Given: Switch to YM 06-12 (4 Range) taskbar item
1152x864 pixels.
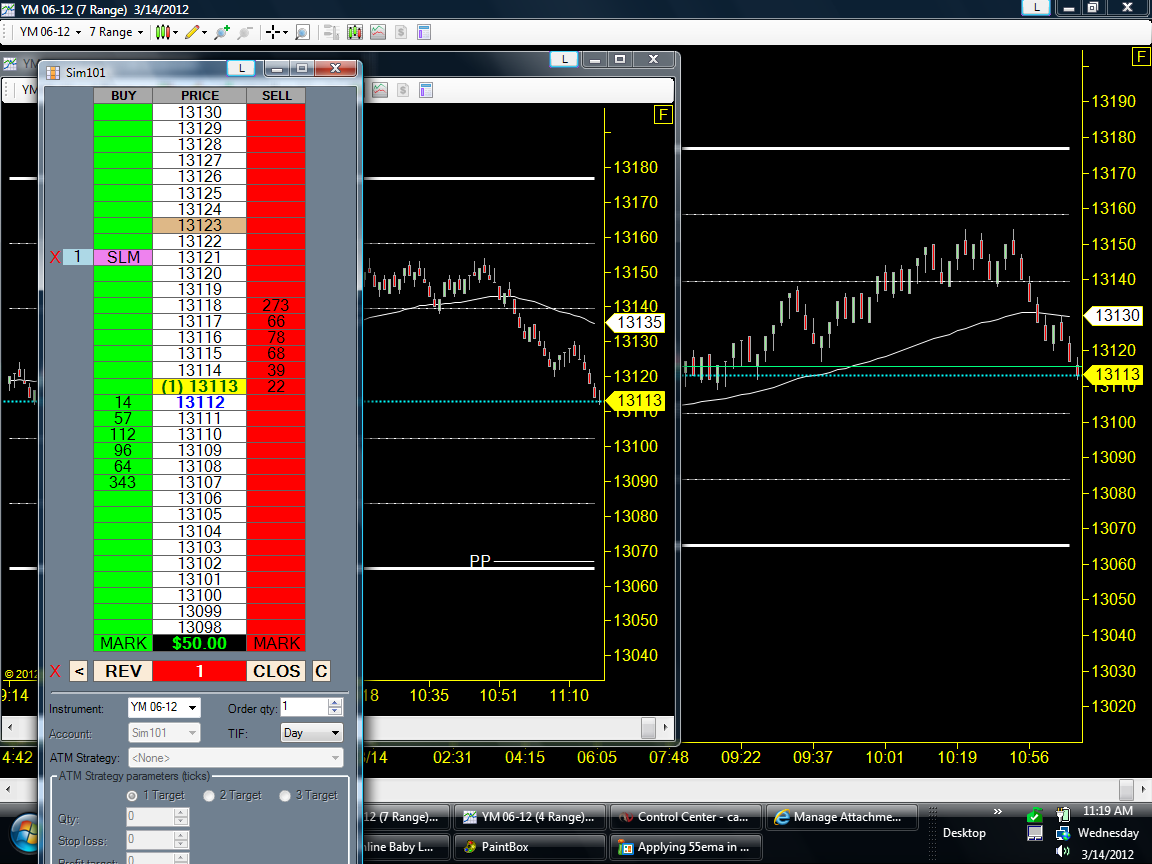Looking at the screenshot, I should click(x=530, y=817).
